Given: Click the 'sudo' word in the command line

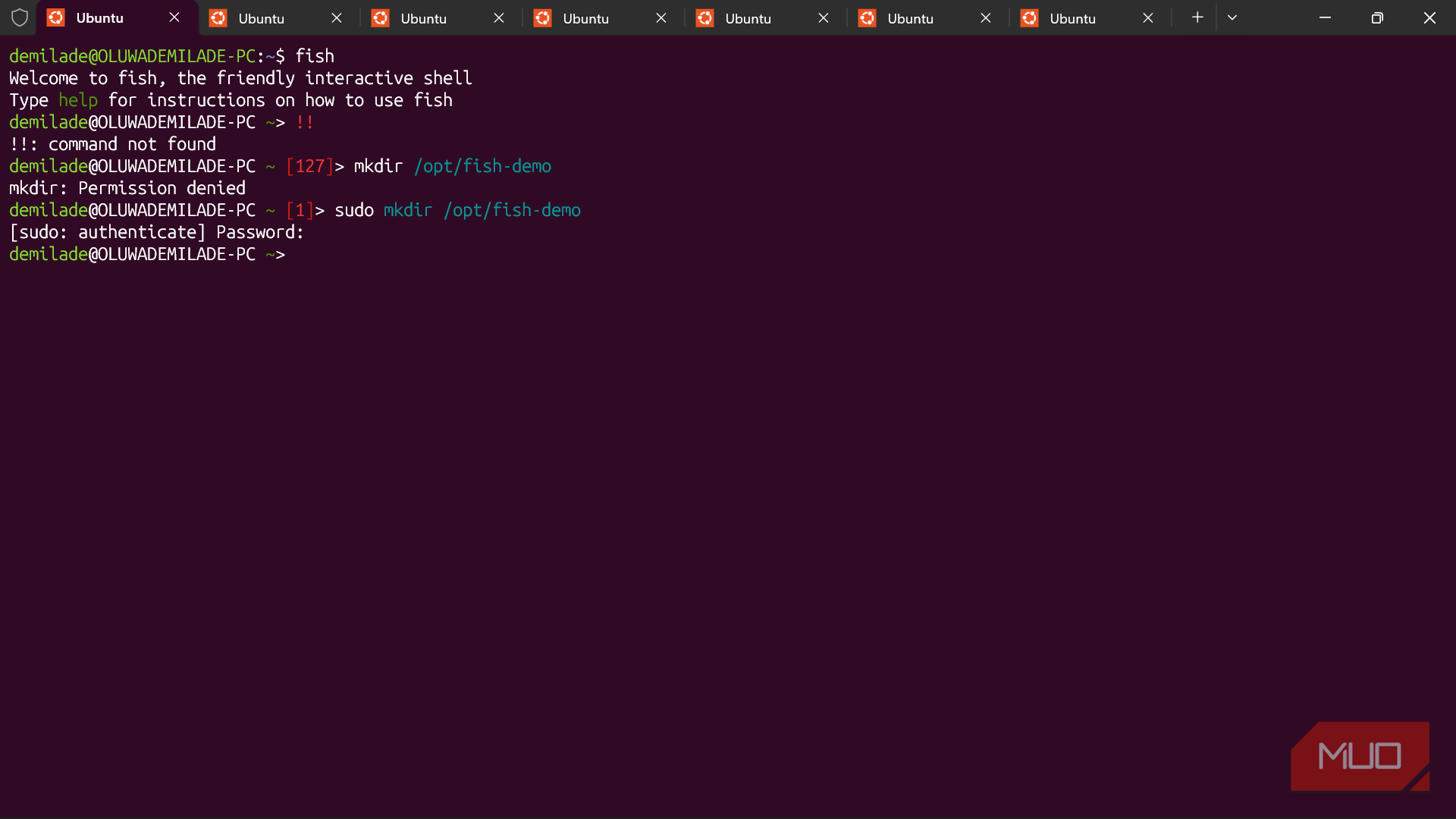Looking at the screenshot, I should tap(354, 210).
